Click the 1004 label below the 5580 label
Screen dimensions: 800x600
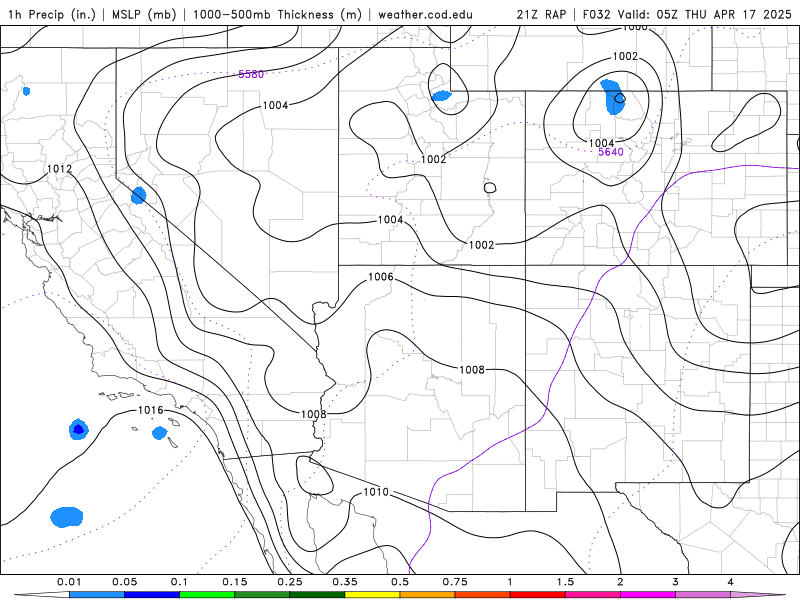(x=276, y=105)
